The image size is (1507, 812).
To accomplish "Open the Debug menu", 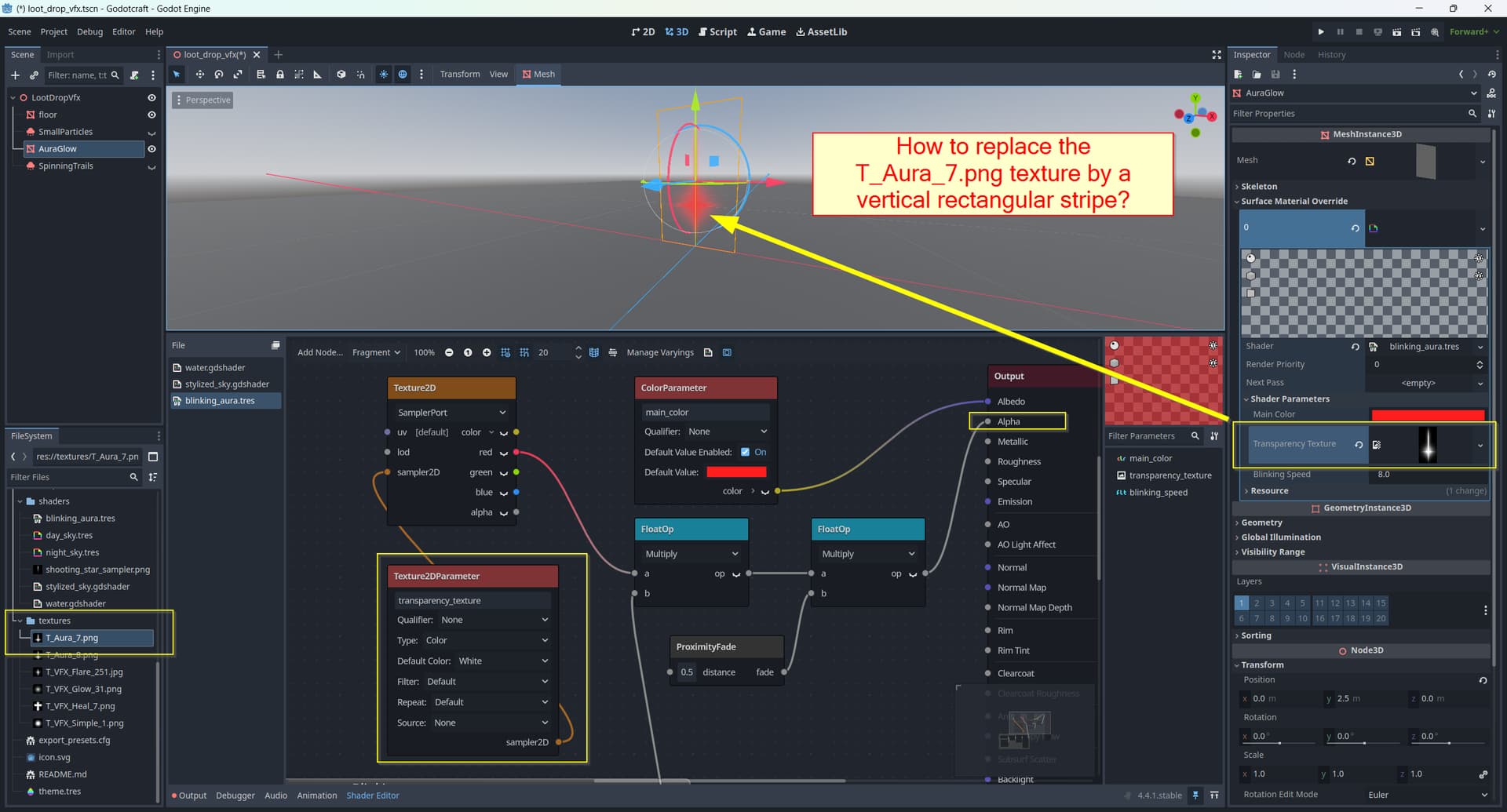I will [89, 32].
